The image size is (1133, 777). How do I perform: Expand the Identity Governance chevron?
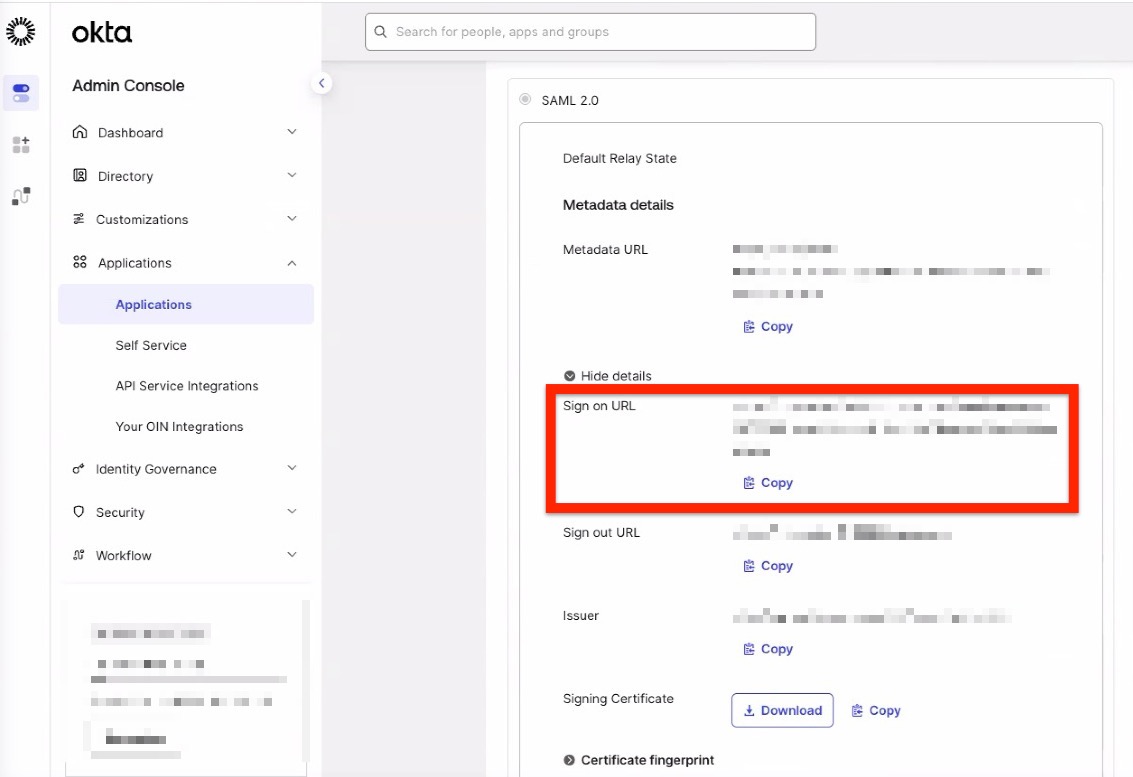pyautogui.click(x=292, y=468)
